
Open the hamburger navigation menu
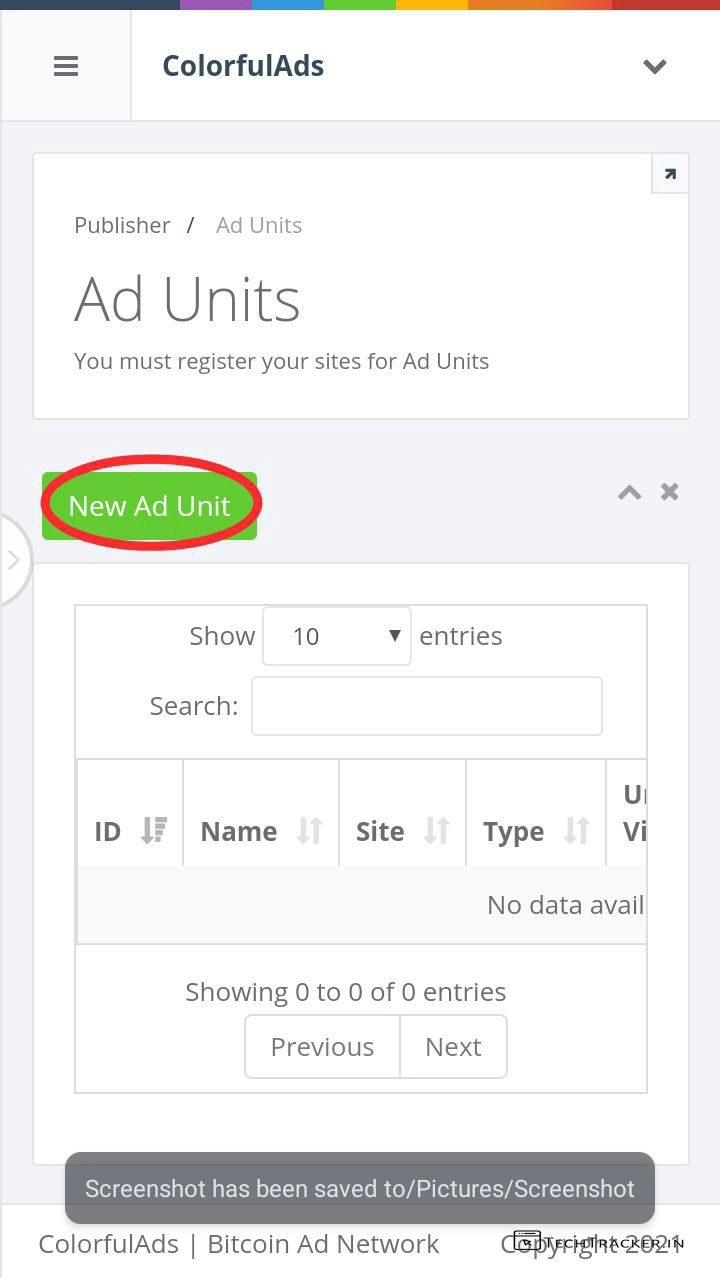(66, 67)
